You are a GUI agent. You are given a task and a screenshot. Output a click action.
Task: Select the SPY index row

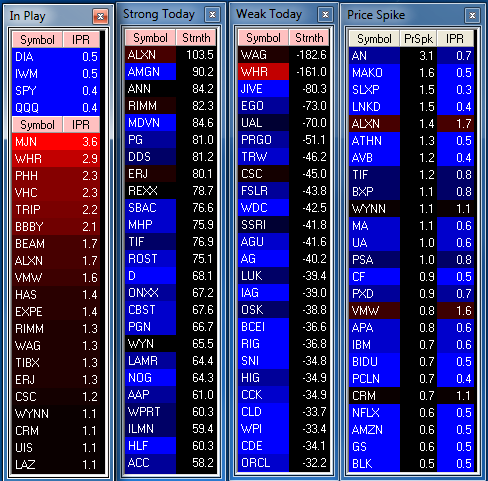coord(56,91)
